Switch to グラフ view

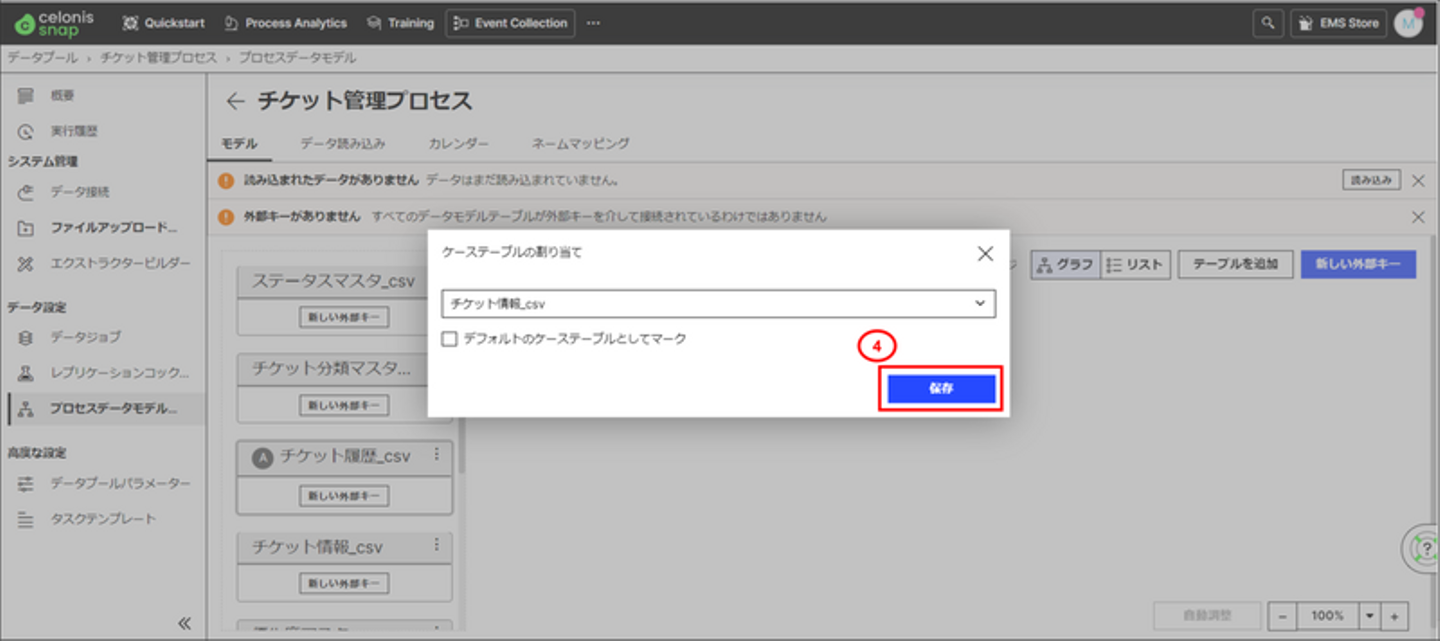1065,265
